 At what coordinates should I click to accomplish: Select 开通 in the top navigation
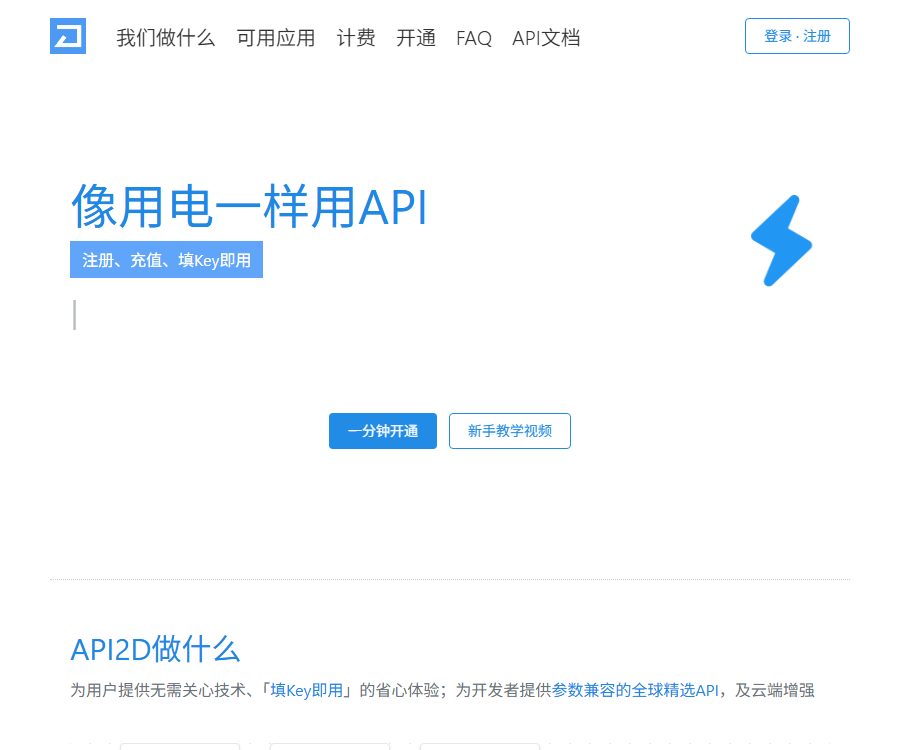[416, 38]
